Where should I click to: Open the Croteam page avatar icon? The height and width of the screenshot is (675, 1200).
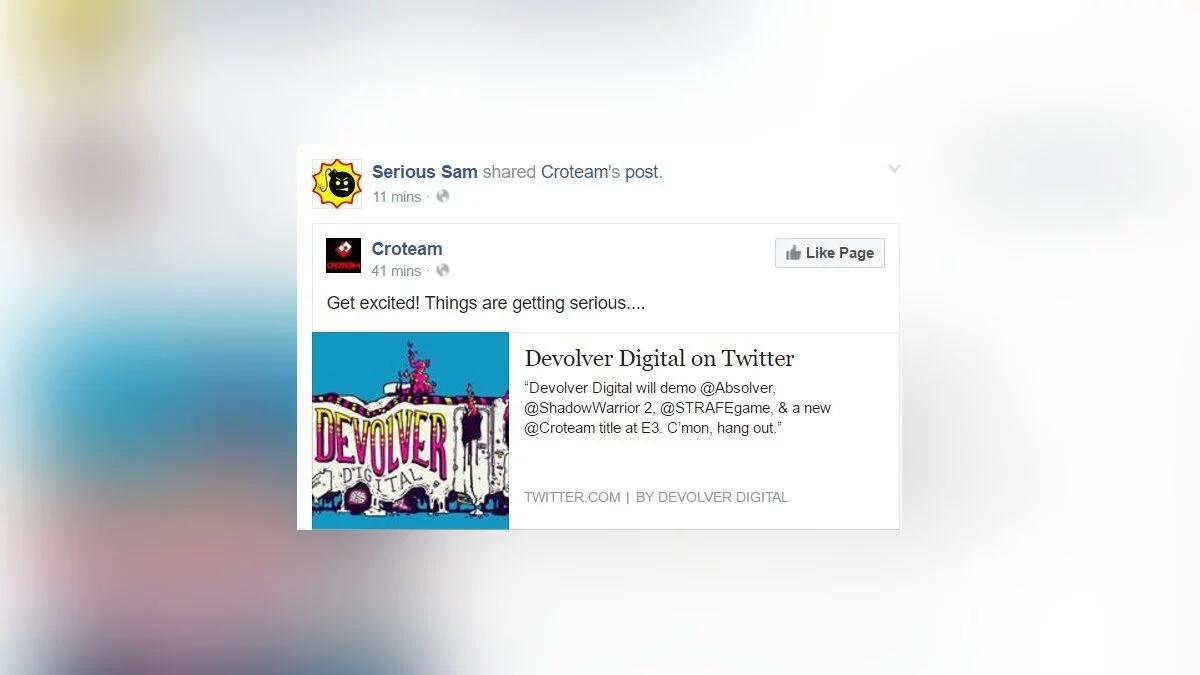(344, 256)
